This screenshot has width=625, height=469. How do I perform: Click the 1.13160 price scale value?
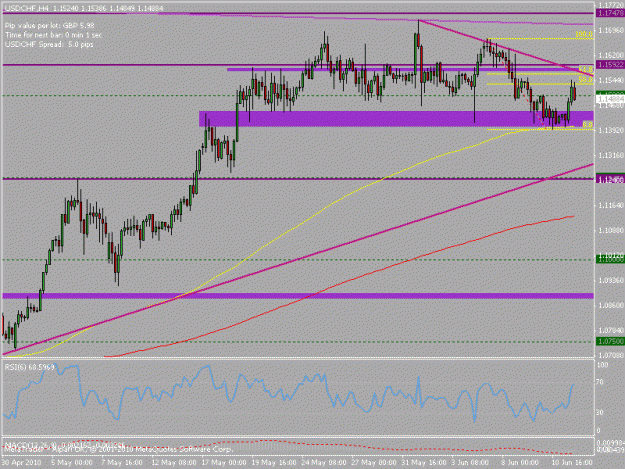coord(611,155)
